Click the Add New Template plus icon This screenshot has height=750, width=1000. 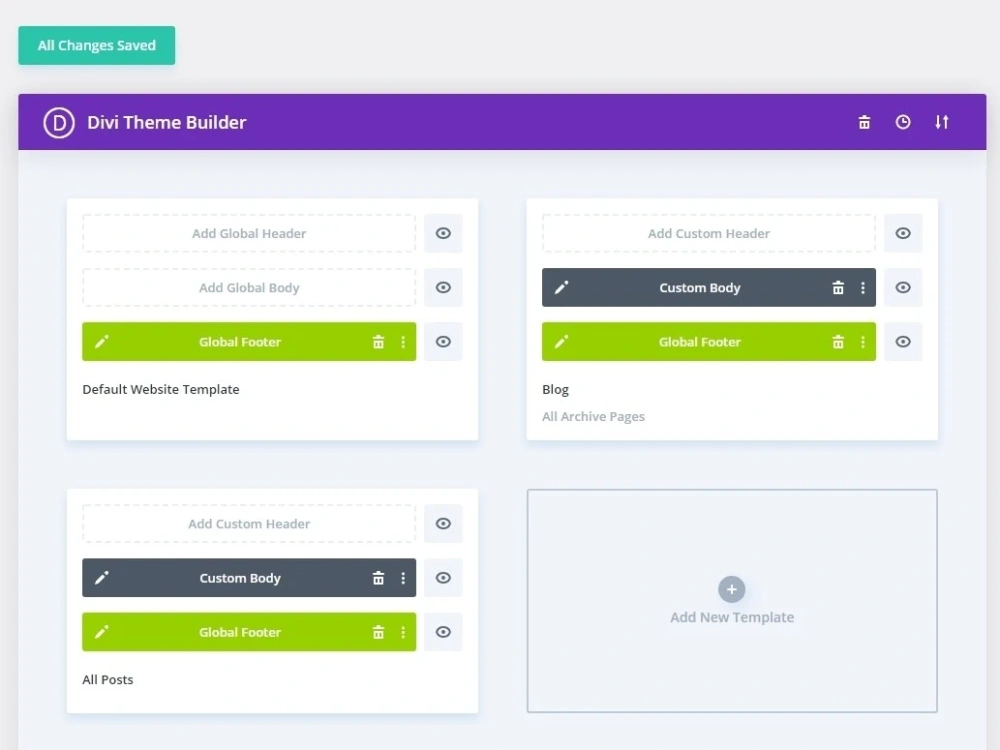[732, 589]
